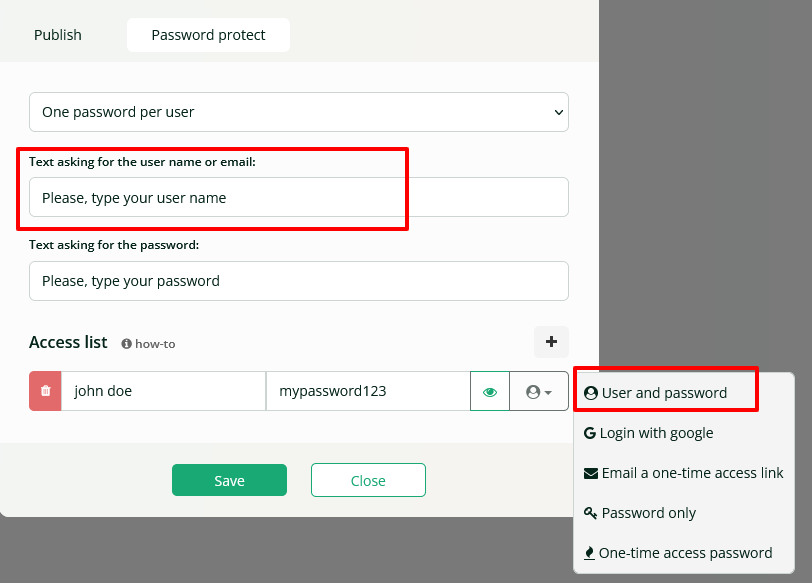This screenshot has height=583, width=812.
Task: Click the pen icon on One-time access password
Action: pos(590,552)
